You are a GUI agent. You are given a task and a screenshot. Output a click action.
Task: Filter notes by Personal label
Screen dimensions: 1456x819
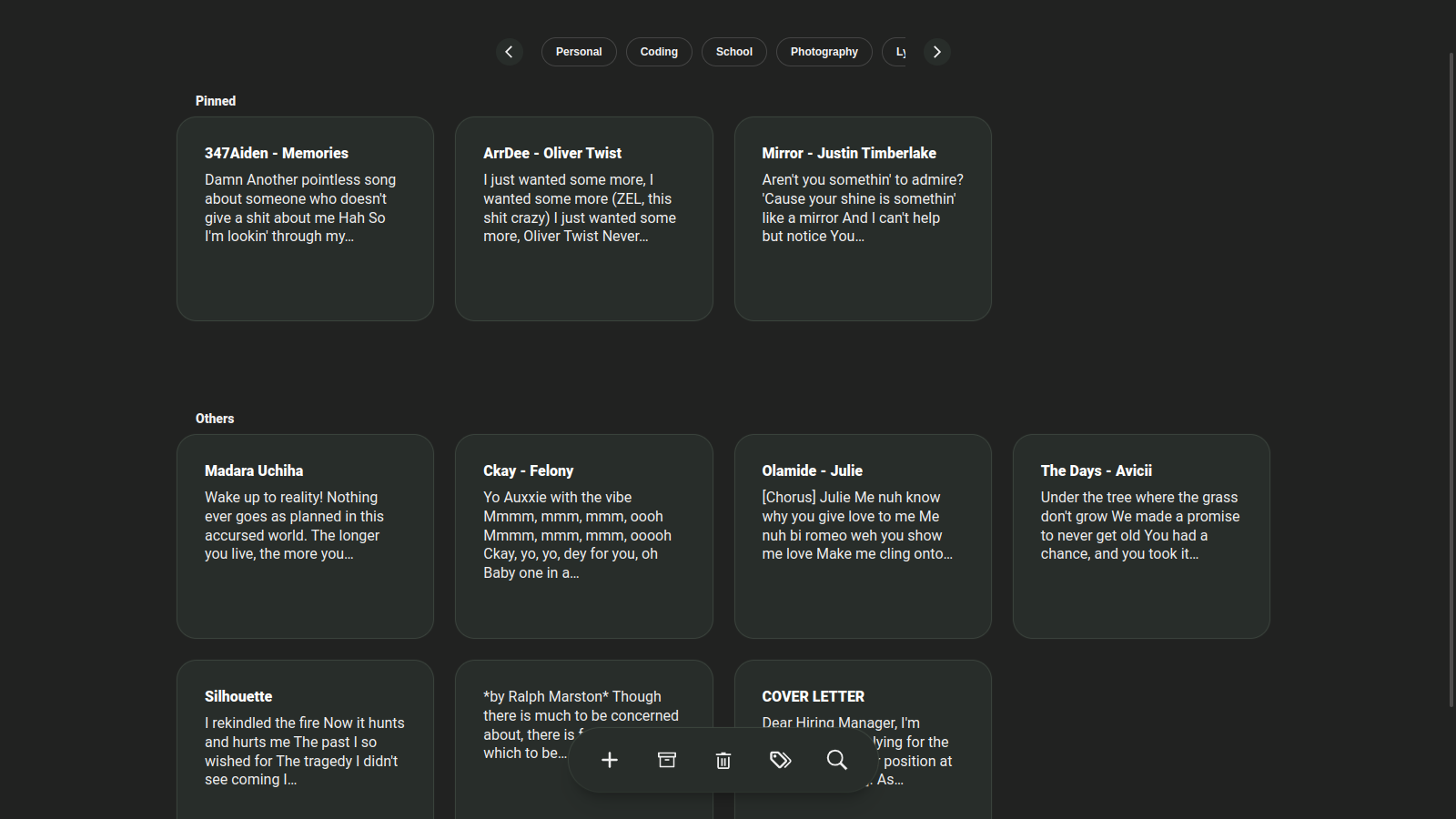click(x=579, y=52)
